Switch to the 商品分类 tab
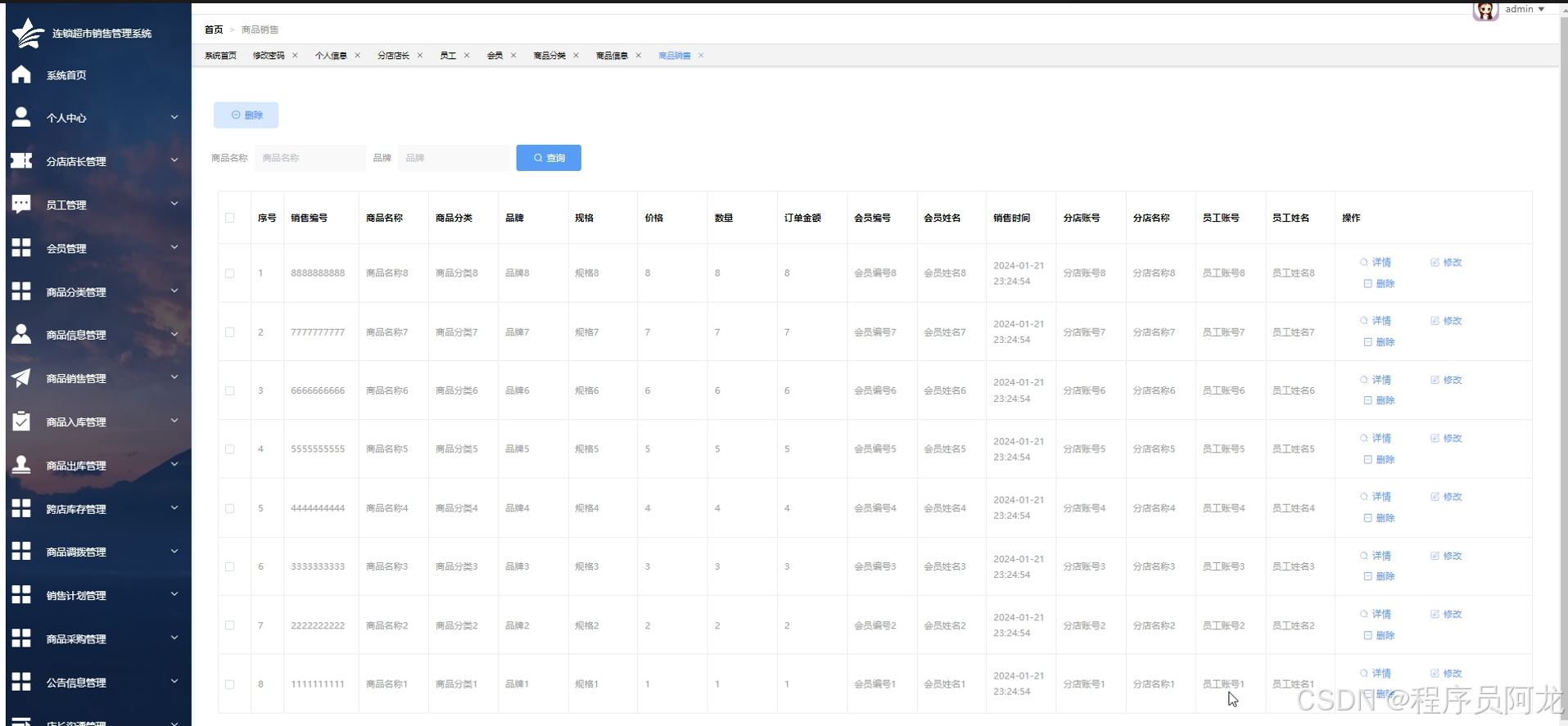1568x726 pixels. 549,56
